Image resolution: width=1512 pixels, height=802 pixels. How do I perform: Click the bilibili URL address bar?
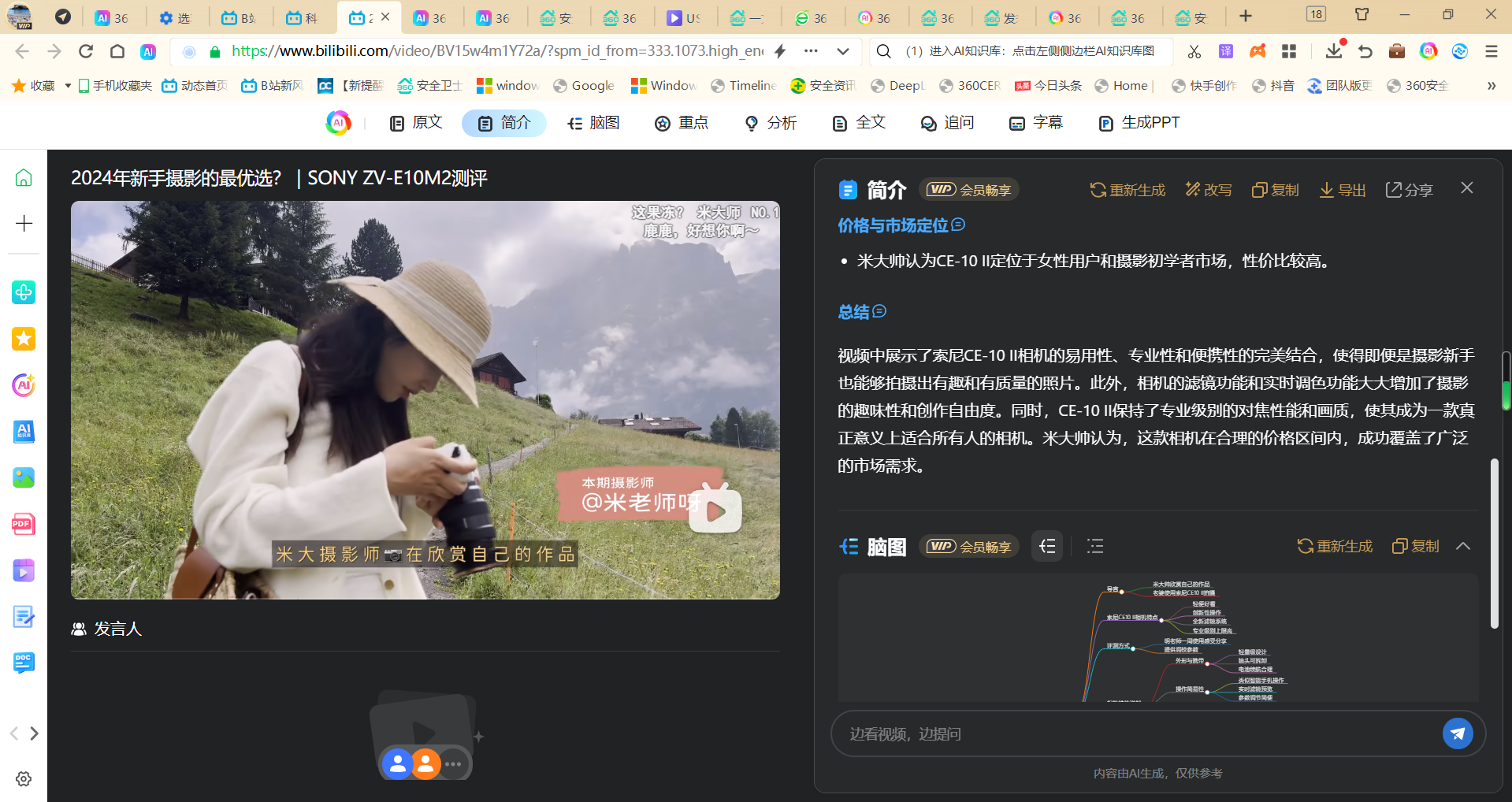[497, 51]
